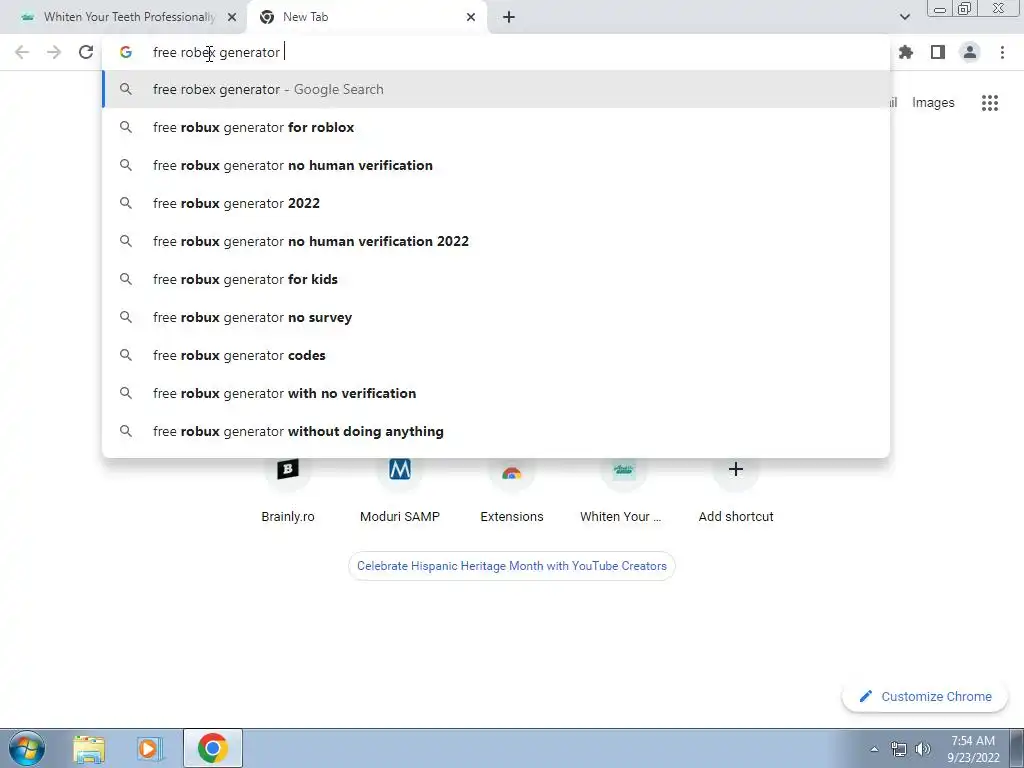Open the Moduri SAMP shortcut
Viewport: 1024px width, 768px height.
(400, 490)
